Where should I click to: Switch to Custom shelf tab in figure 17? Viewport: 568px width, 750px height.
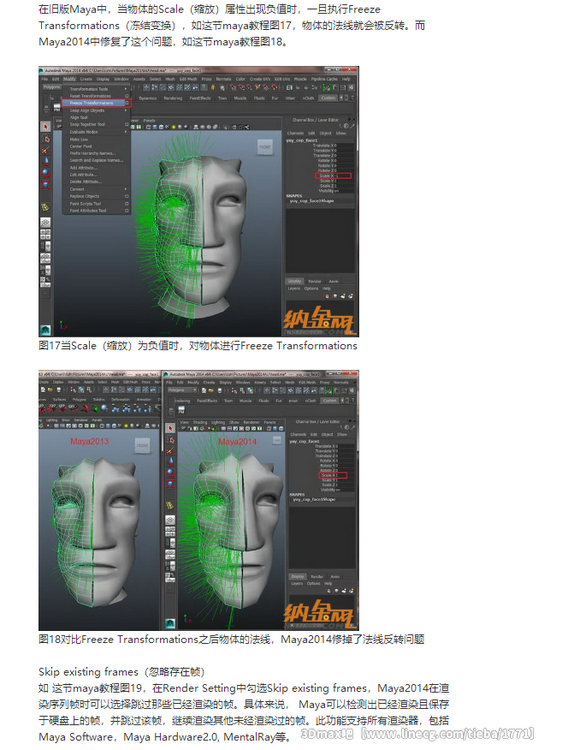pyautogui.click(x=328, y=98)
